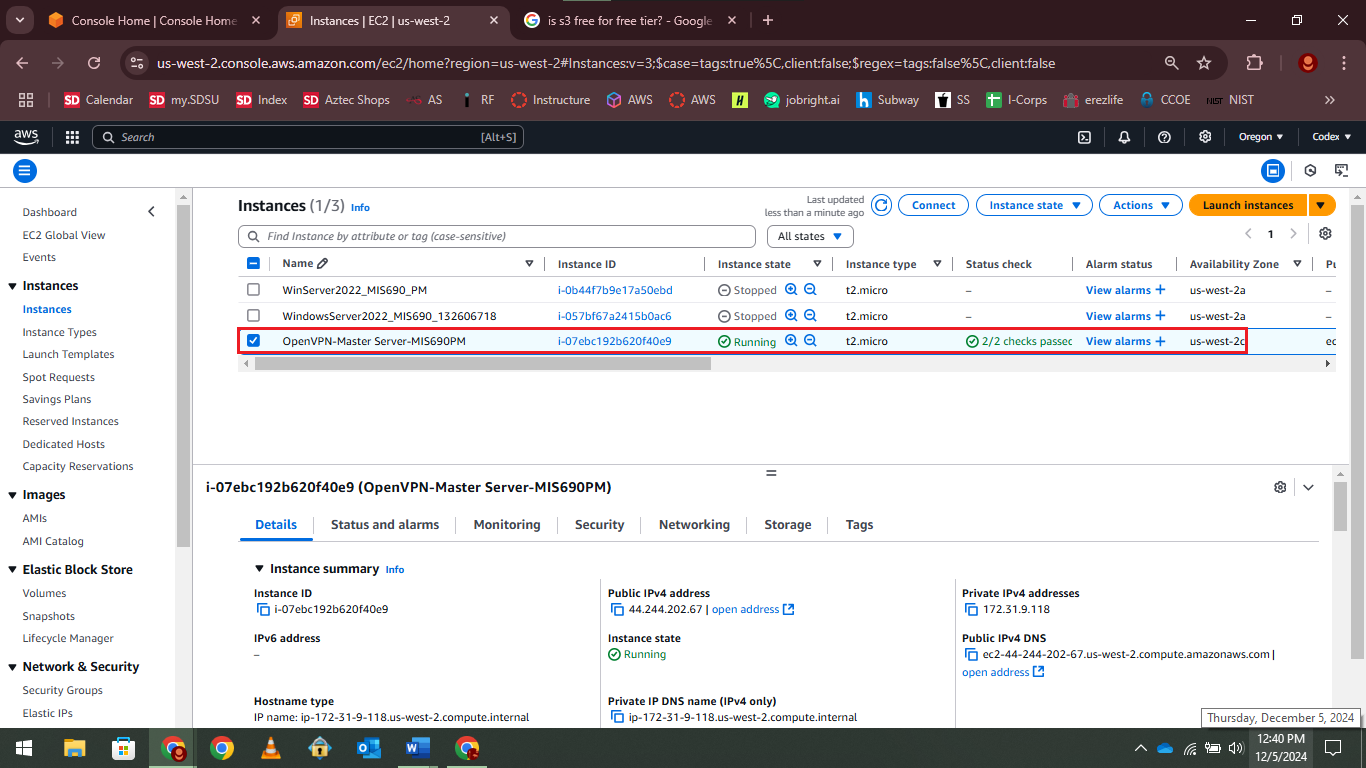Screen dimensions: 1366x768
Task: Open AWS console settings gear in header
Action: coord(1205,137)
